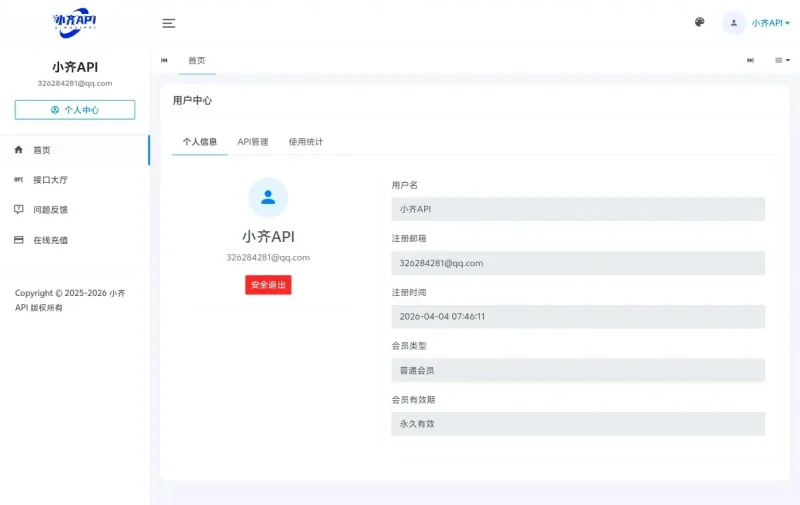Open 问题反馈 in the sidebar

click(x=74, y=210)
